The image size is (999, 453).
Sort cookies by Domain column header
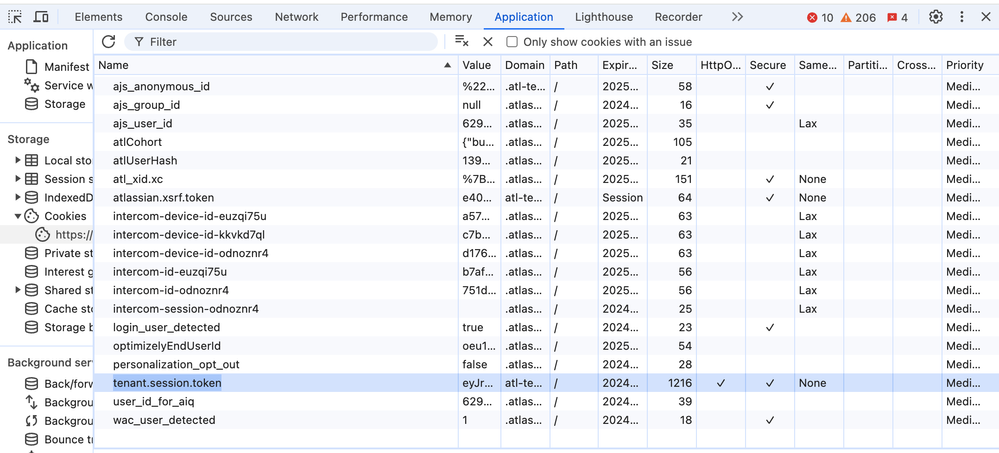click(525, 65)
